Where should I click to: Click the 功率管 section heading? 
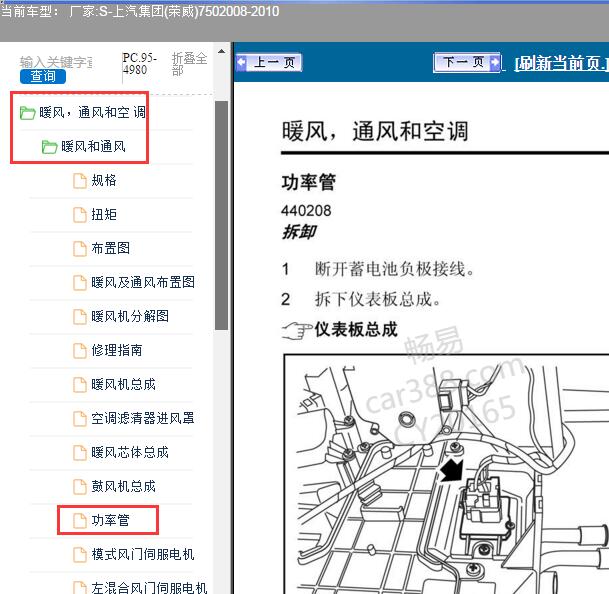pos(309,182)
